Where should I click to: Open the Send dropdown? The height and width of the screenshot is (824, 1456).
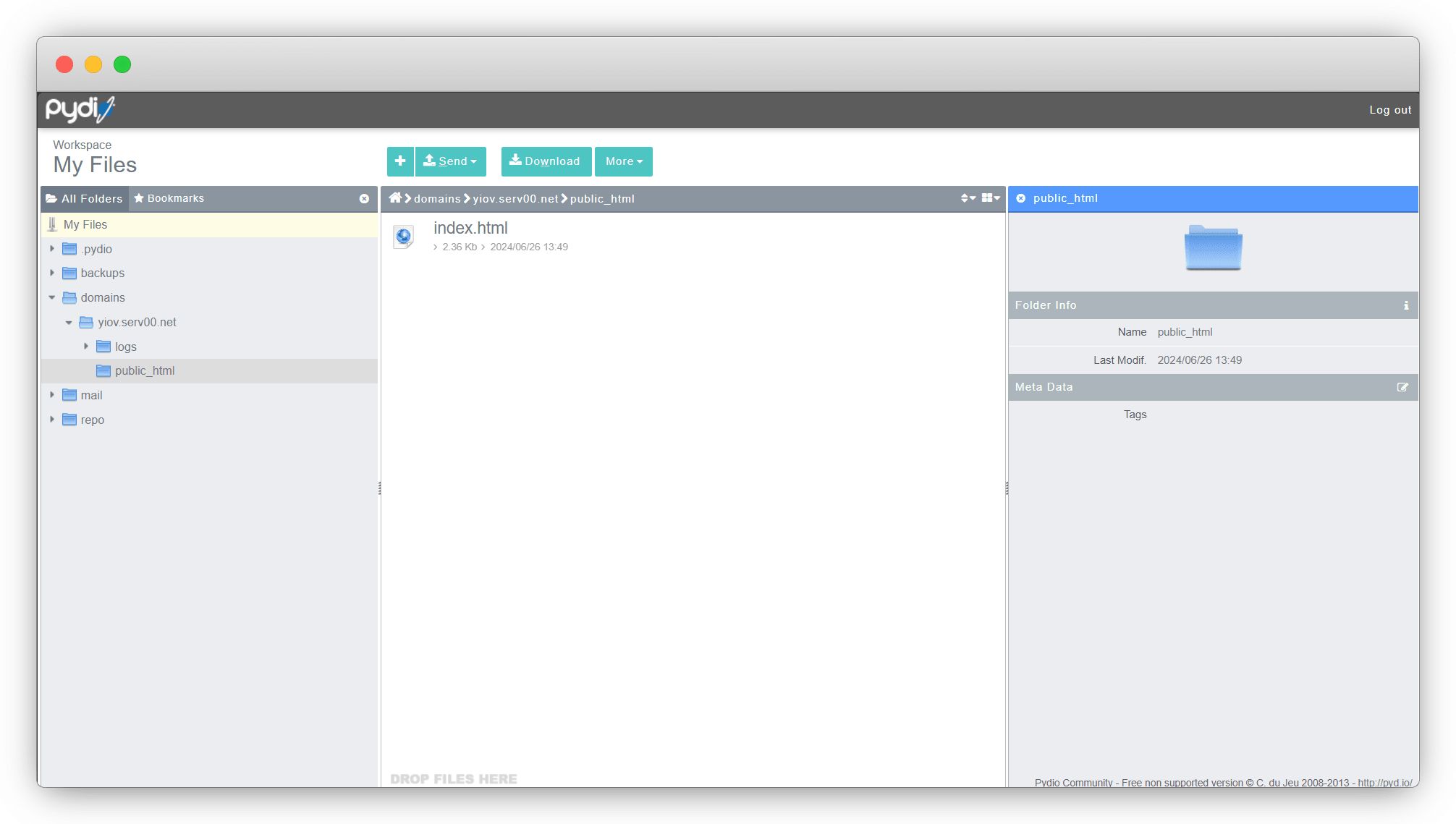pos(450,161)
